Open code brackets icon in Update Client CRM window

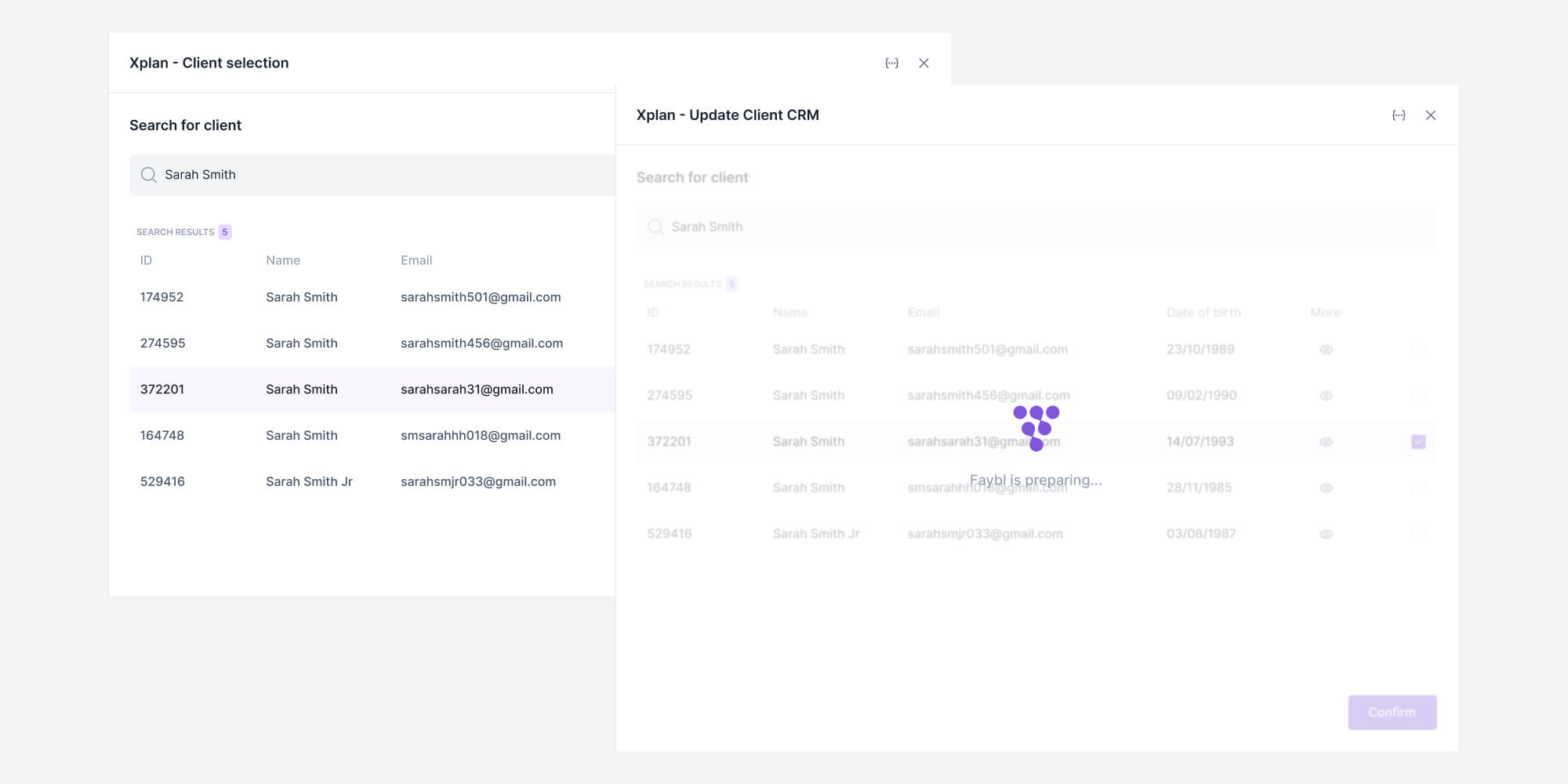1399,115
